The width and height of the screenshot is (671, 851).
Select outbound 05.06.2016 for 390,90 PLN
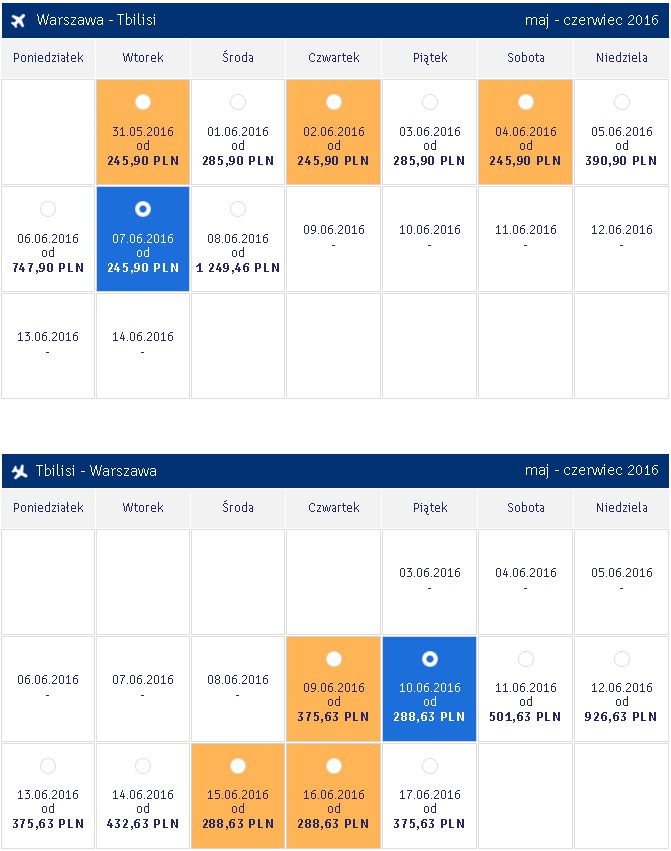point(622,101)
